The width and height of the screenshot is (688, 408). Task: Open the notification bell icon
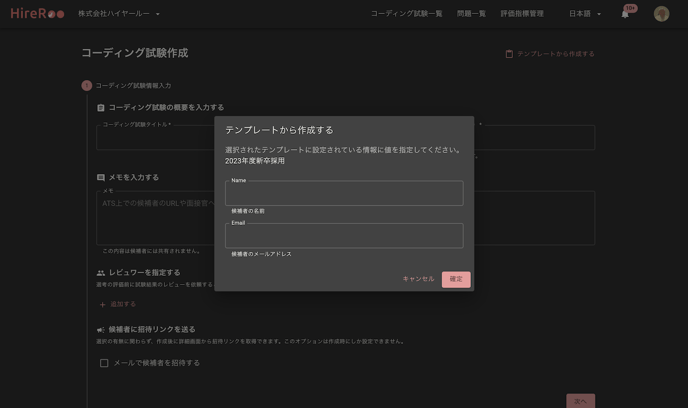click(625, 14)
